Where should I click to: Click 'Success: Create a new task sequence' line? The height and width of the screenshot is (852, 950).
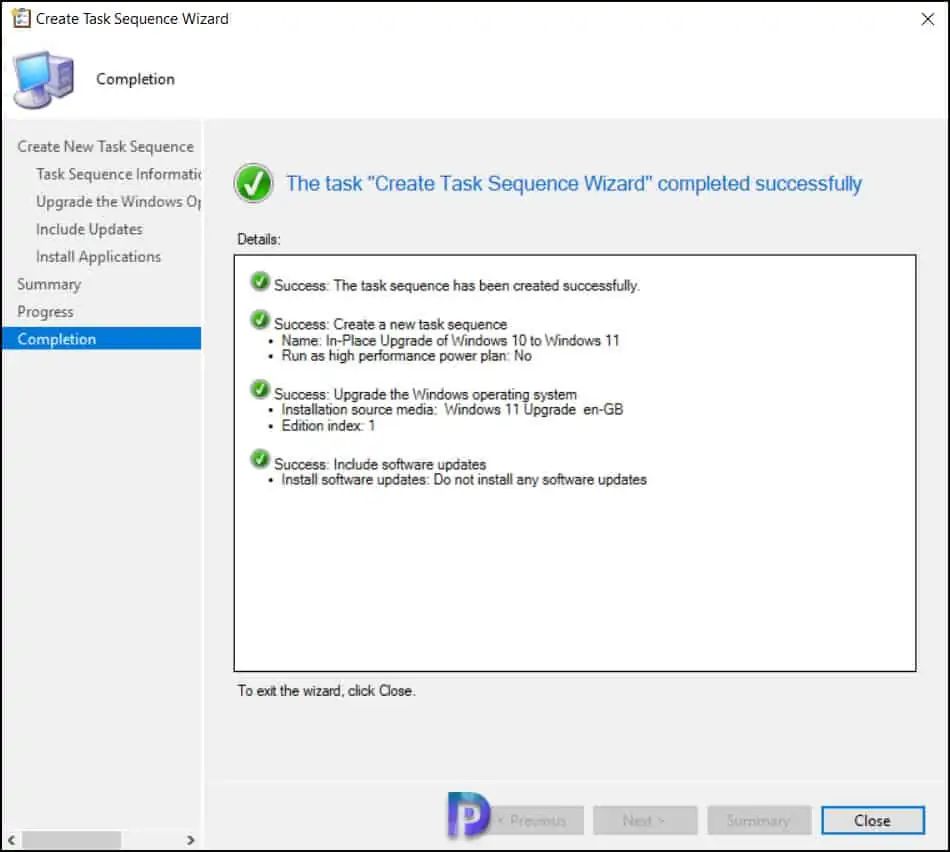point(390,324)
